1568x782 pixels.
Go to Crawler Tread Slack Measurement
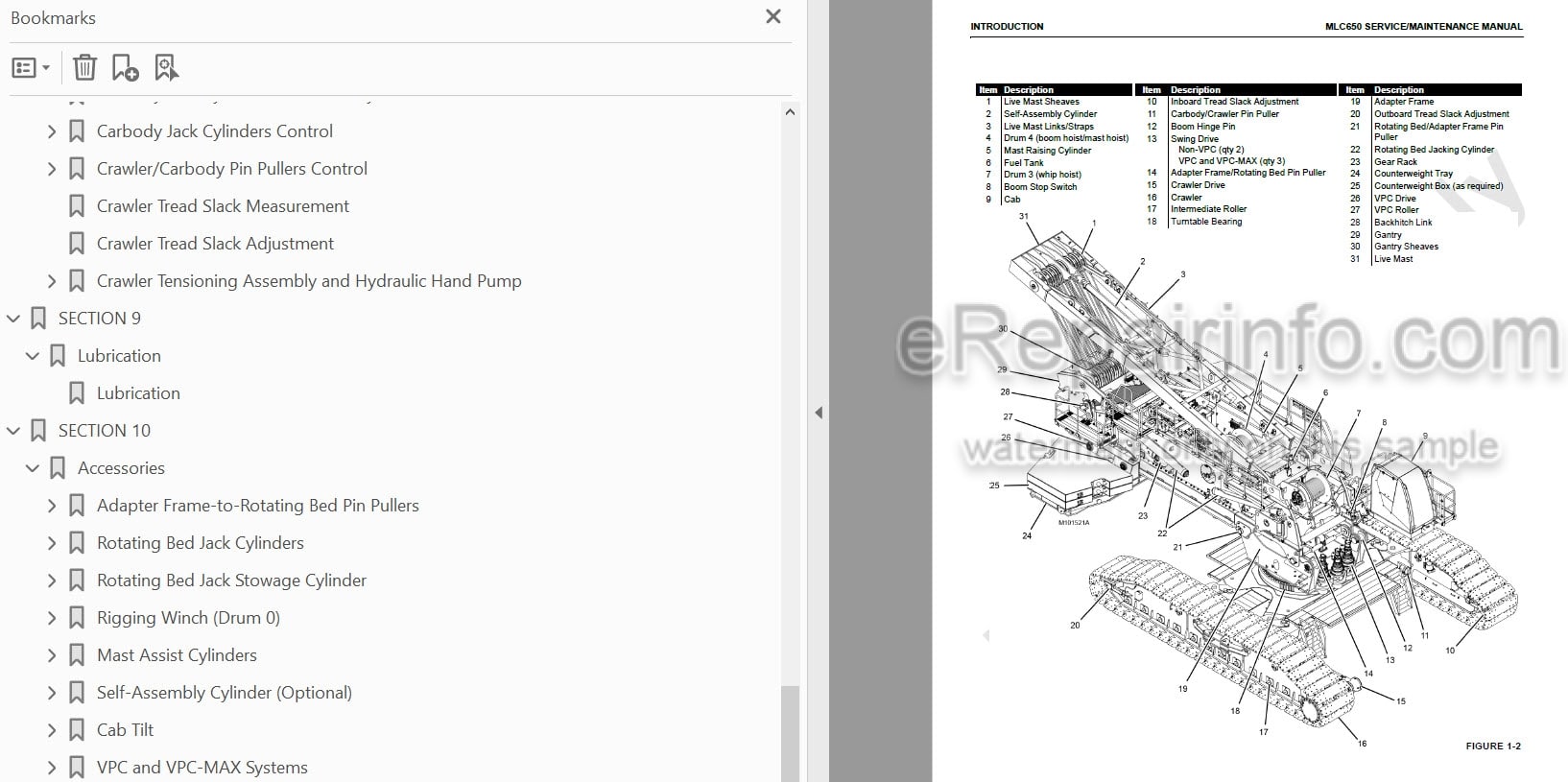point(223,206)
